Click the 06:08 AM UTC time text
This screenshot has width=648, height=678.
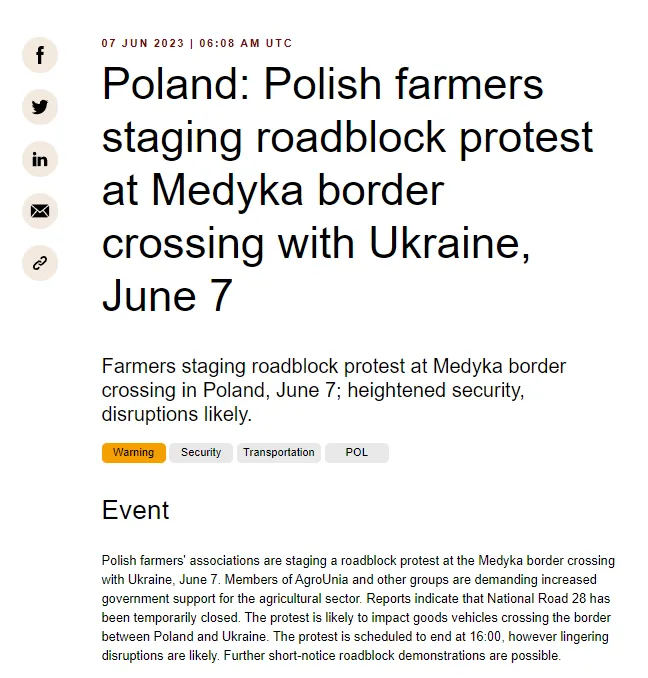tap(246, 44)
